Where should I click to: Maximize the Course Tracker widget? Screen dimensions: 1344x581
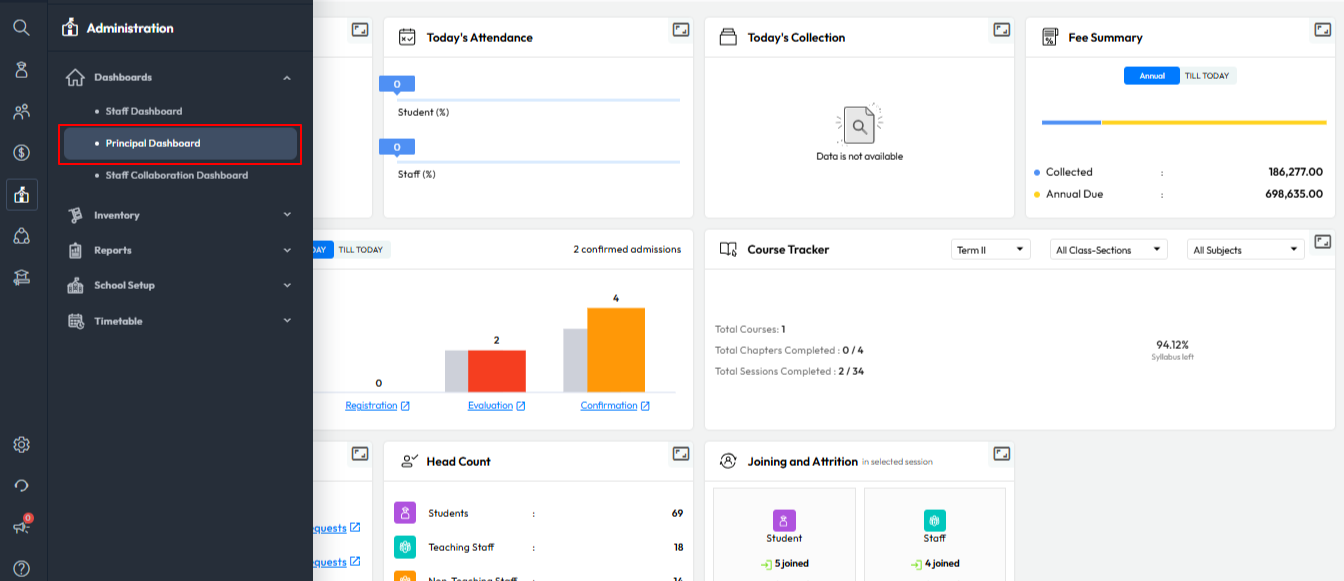tap(1322, 242)
